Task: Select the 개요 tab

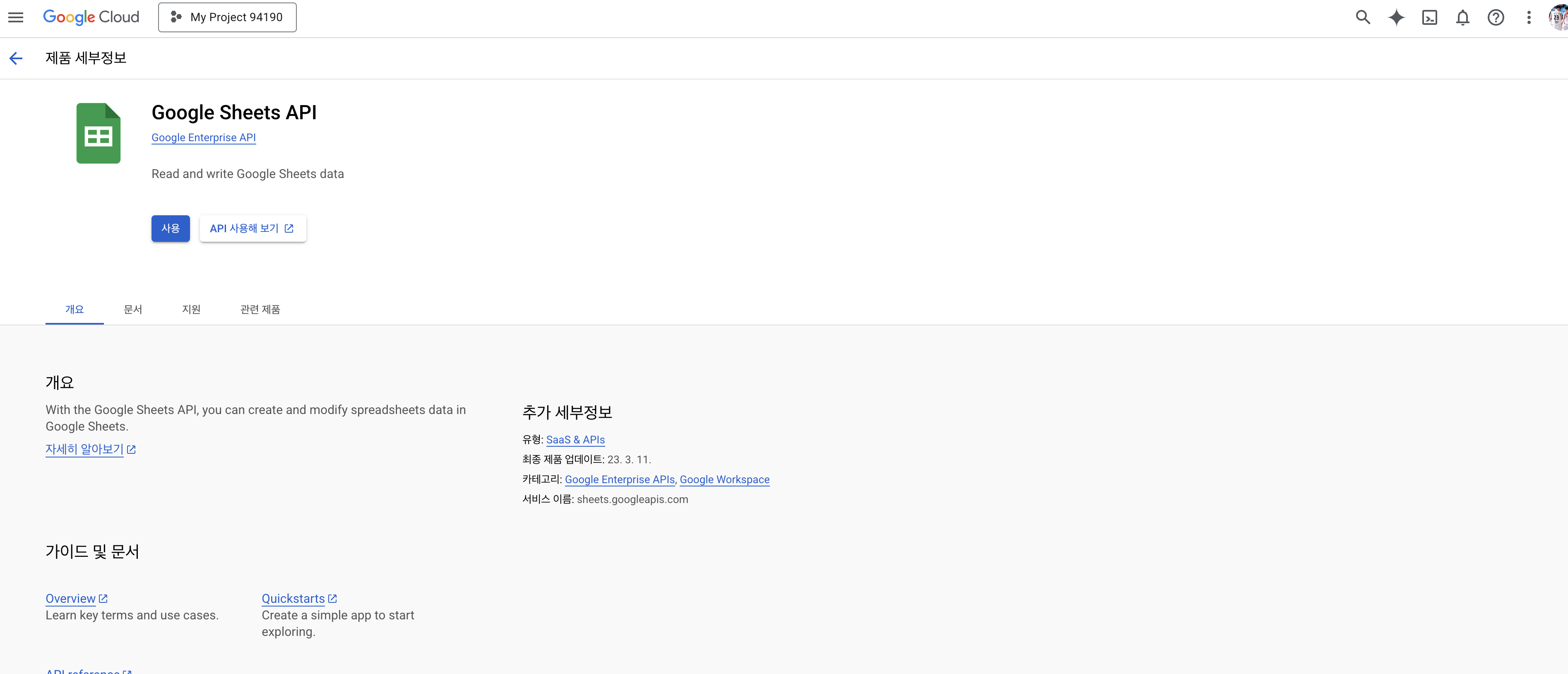Action: (x=74, y=309)
